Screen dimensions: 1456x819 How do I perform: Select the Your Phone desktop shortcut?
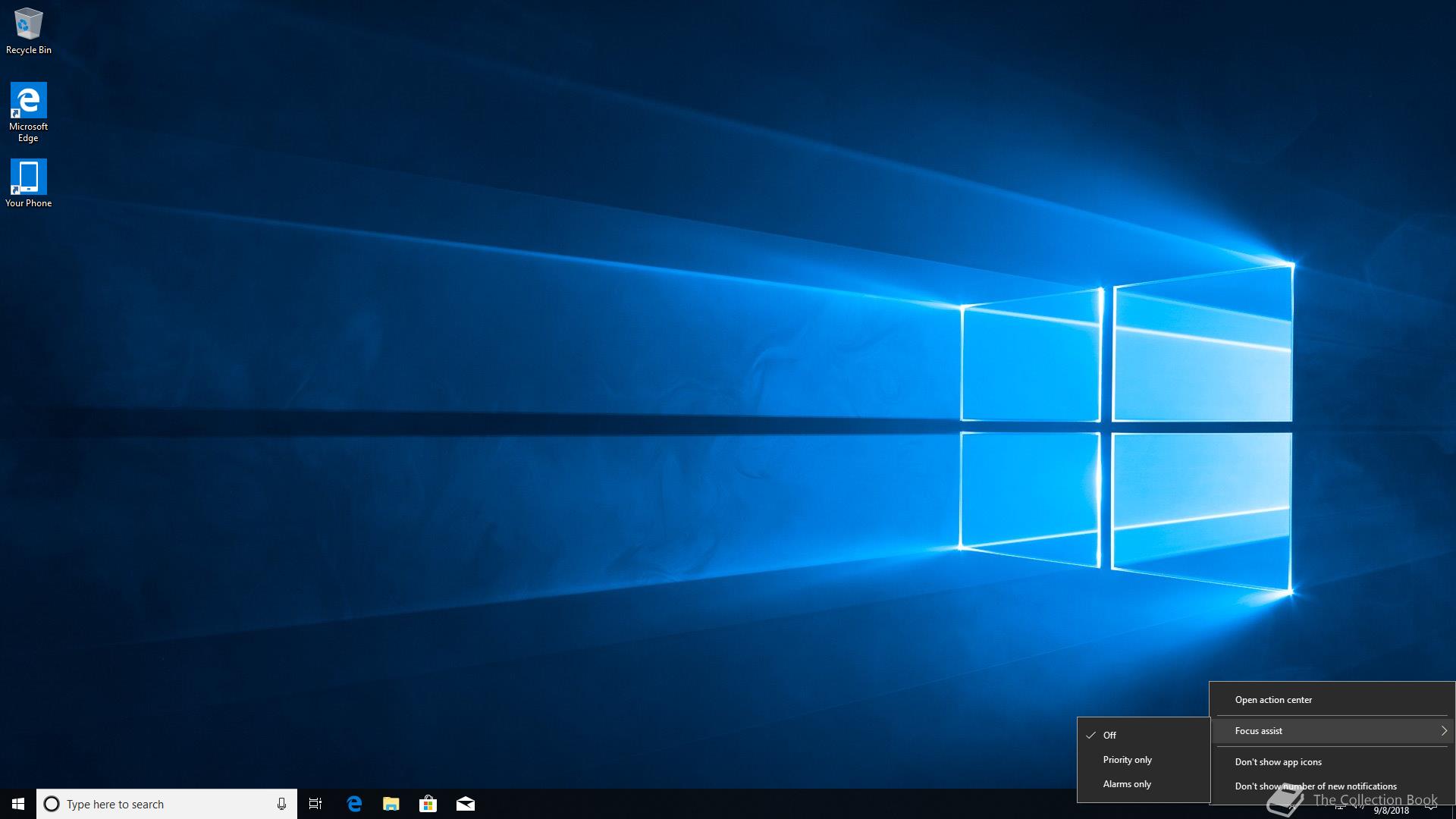click(28, 183)
